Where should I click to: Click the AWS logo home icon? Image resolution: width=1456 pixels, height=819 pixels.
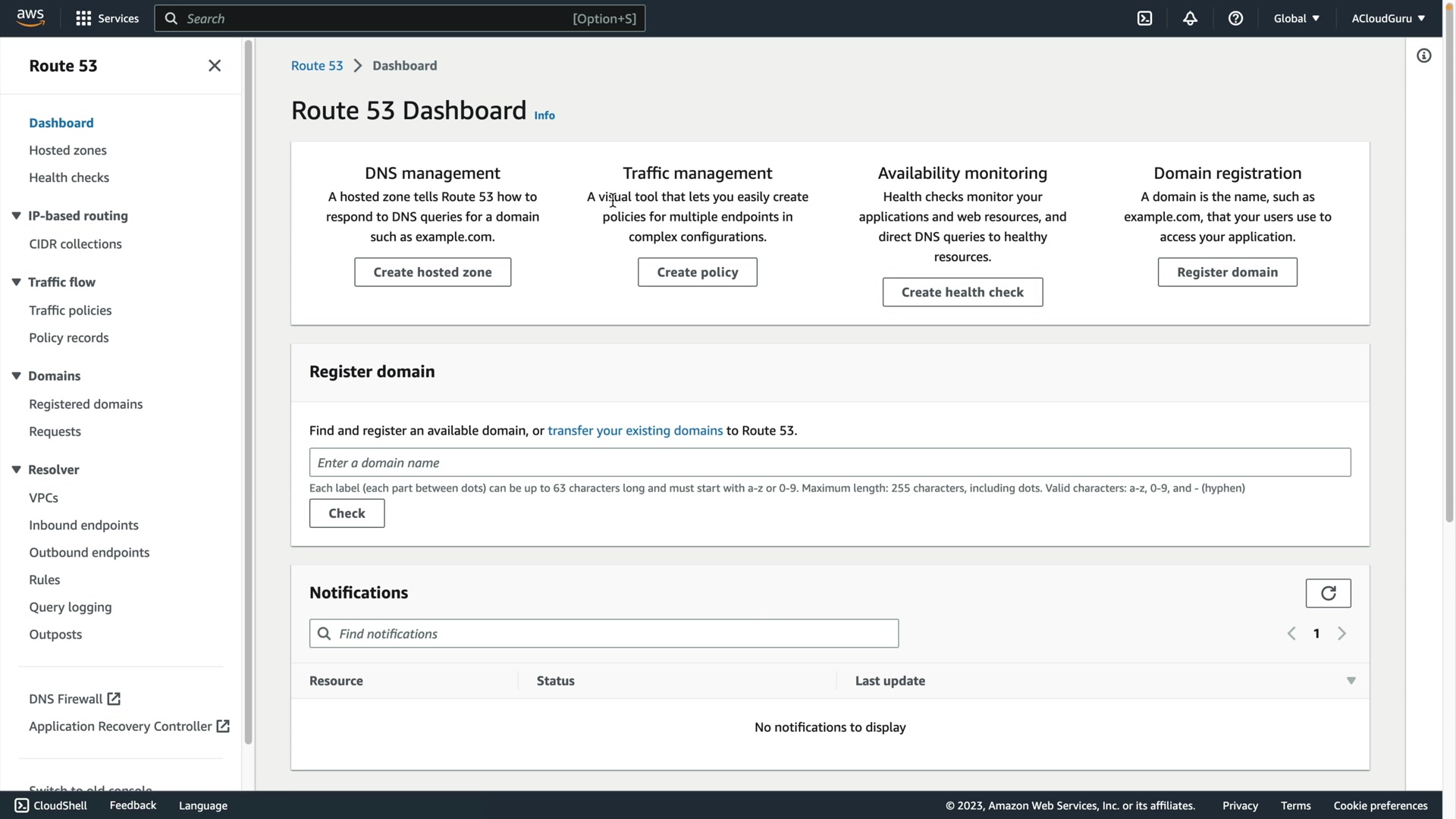click(30, 18)
